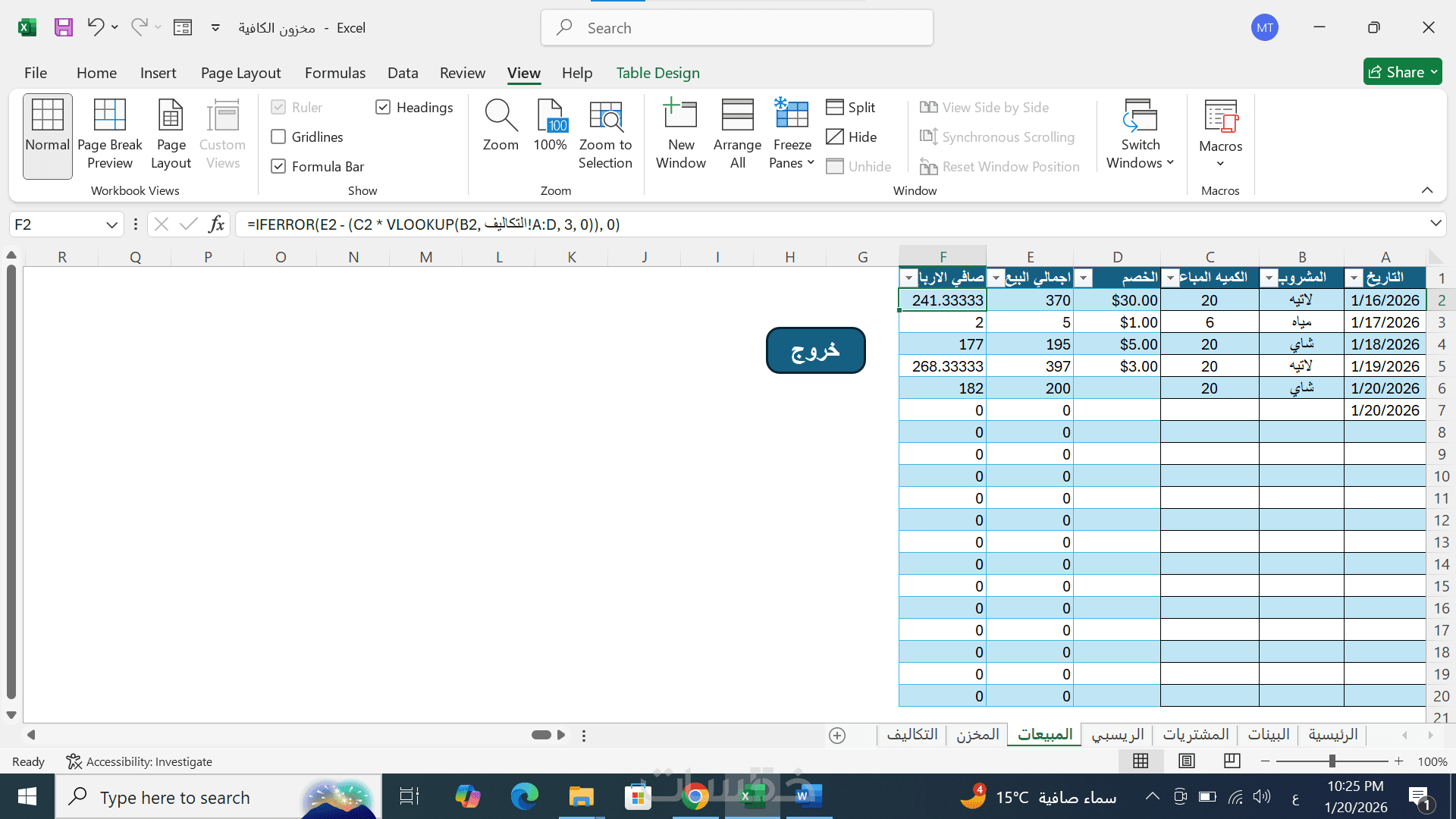Uncheck the Headings checkbox
This screenshot has width=1456, height=819.
(383, 108)
